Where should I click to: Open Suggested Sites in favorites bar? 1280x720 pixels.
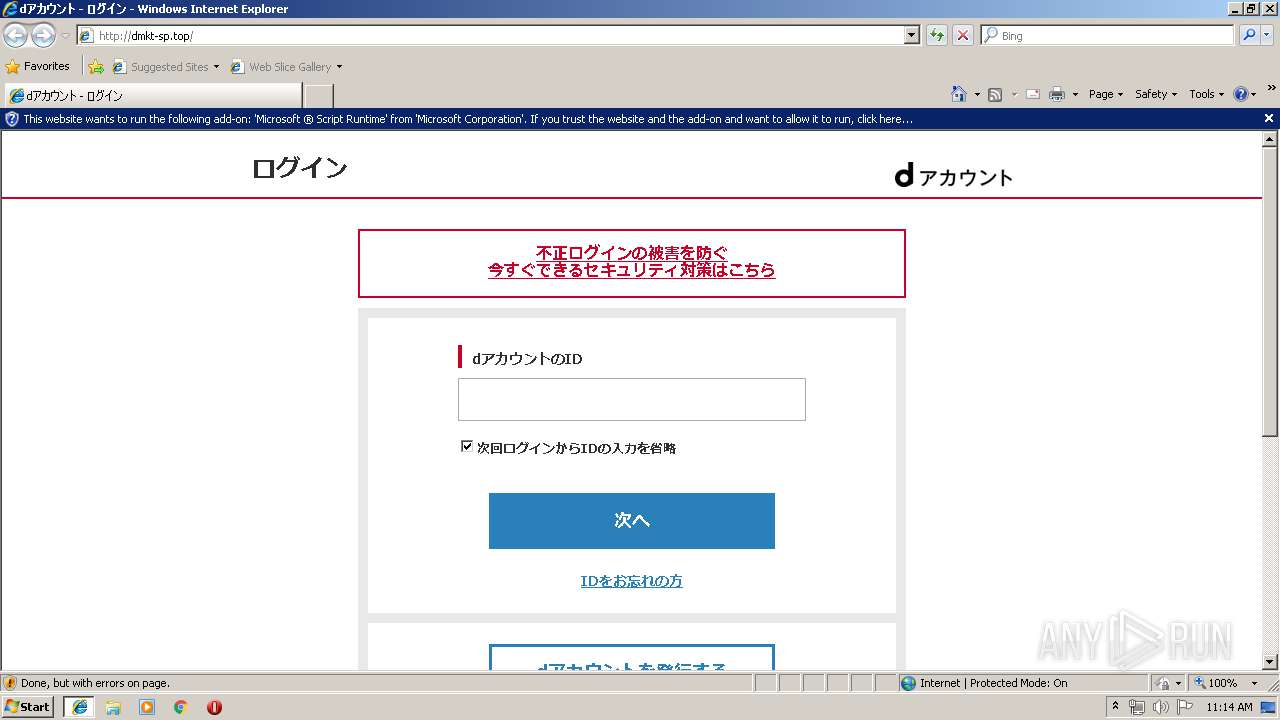(x=165, y=67)
